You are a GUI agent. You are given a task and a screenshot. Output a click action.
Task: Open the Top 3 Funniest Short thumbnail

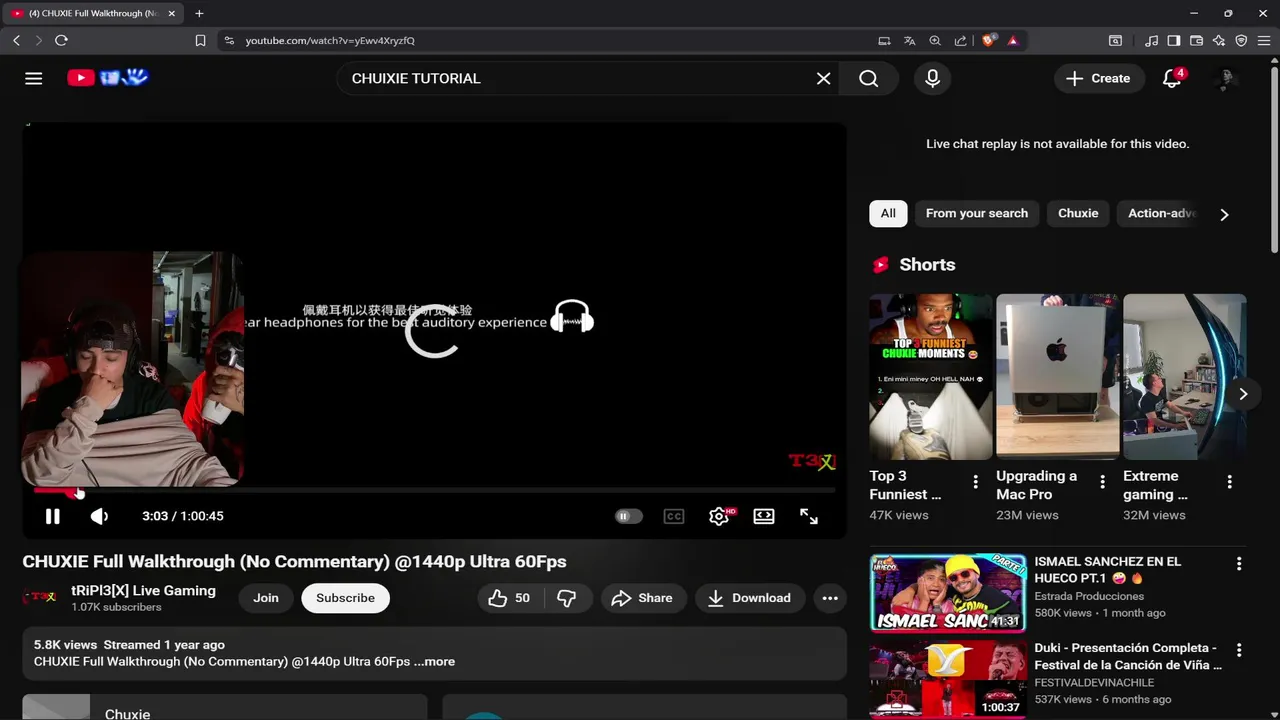(x=931, y=376)
